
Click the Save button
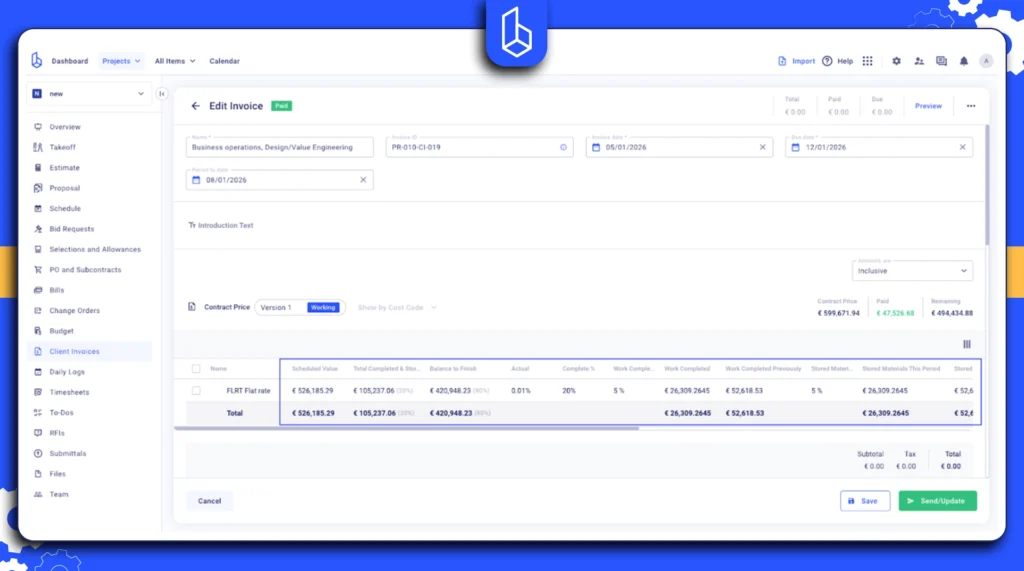tap(865, 501)
